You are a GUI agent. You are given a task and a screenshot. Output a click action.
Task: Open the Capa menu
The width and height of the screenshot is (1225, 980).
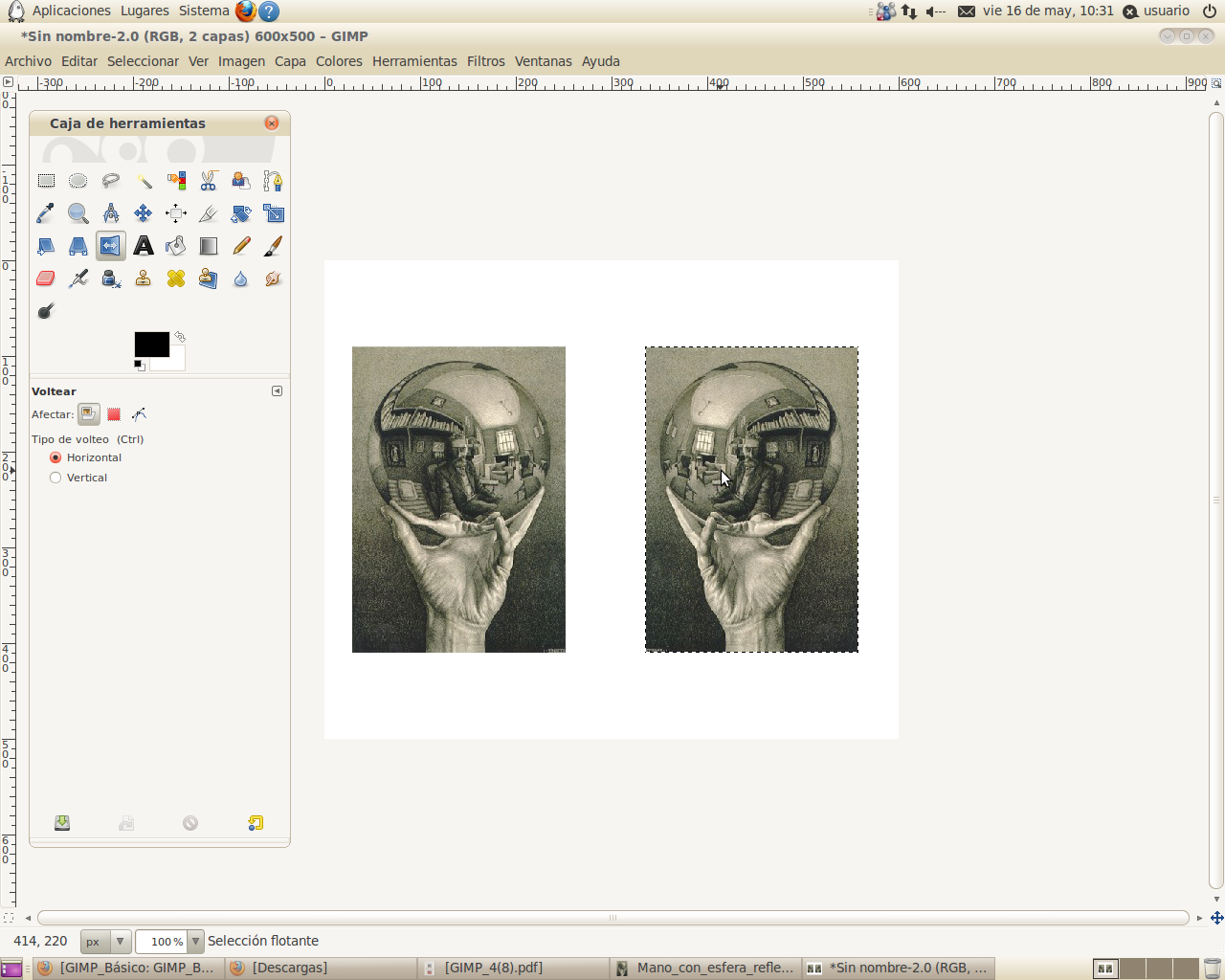click(x=290, y=60)
